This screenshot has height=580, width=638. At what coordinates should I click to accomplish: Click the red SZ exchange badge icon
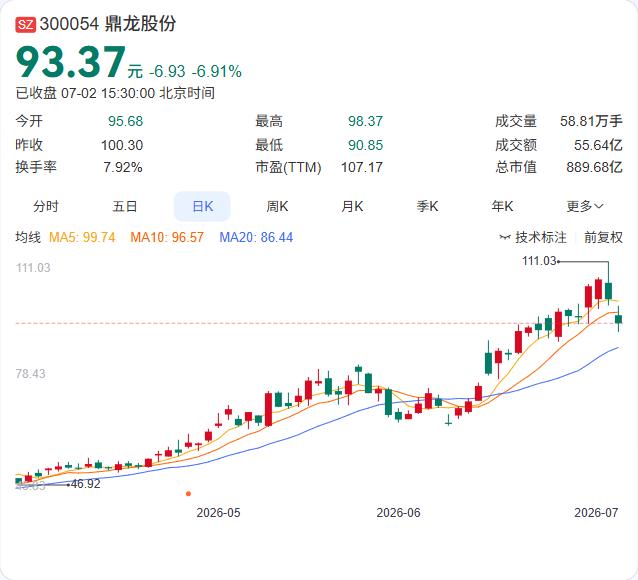coord(26,24)
